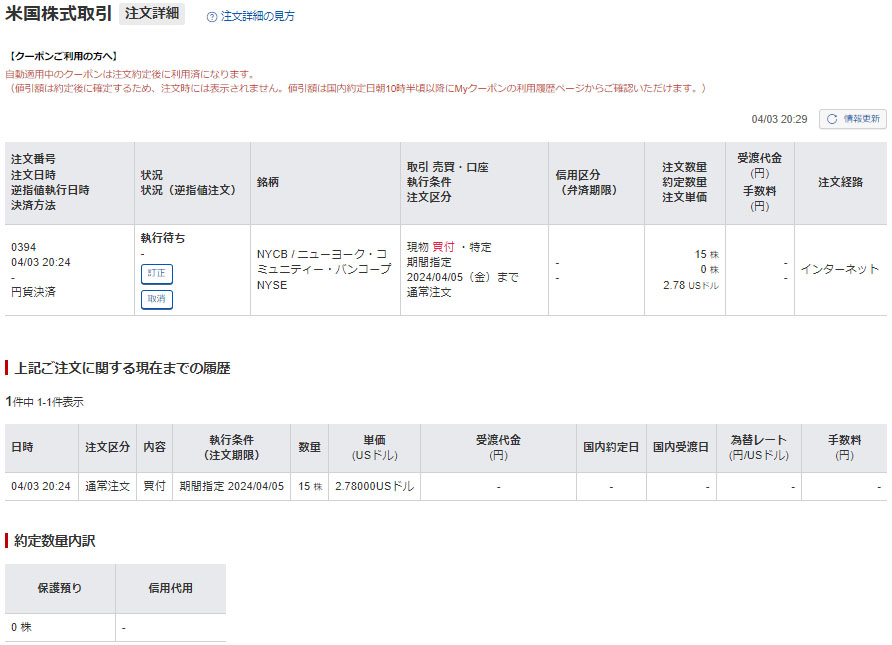This screenshot has height=645, width=892.
Task: Click the インターネット order route cell
Action: pyautogui.click(x=840, y=269)
